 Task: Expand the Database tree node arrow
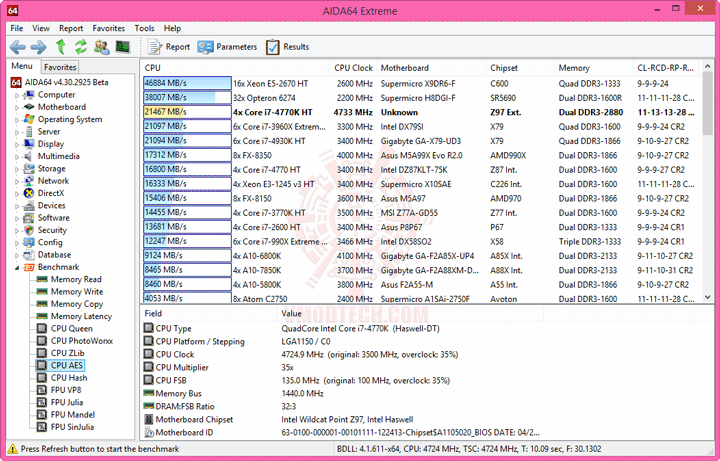17,256
